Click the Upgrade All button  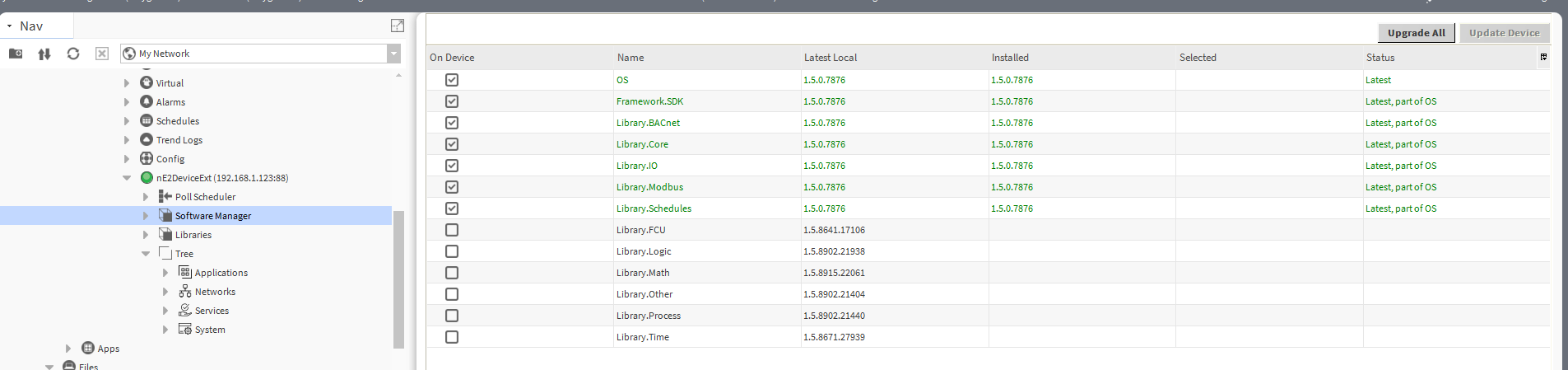[1416, 33]
